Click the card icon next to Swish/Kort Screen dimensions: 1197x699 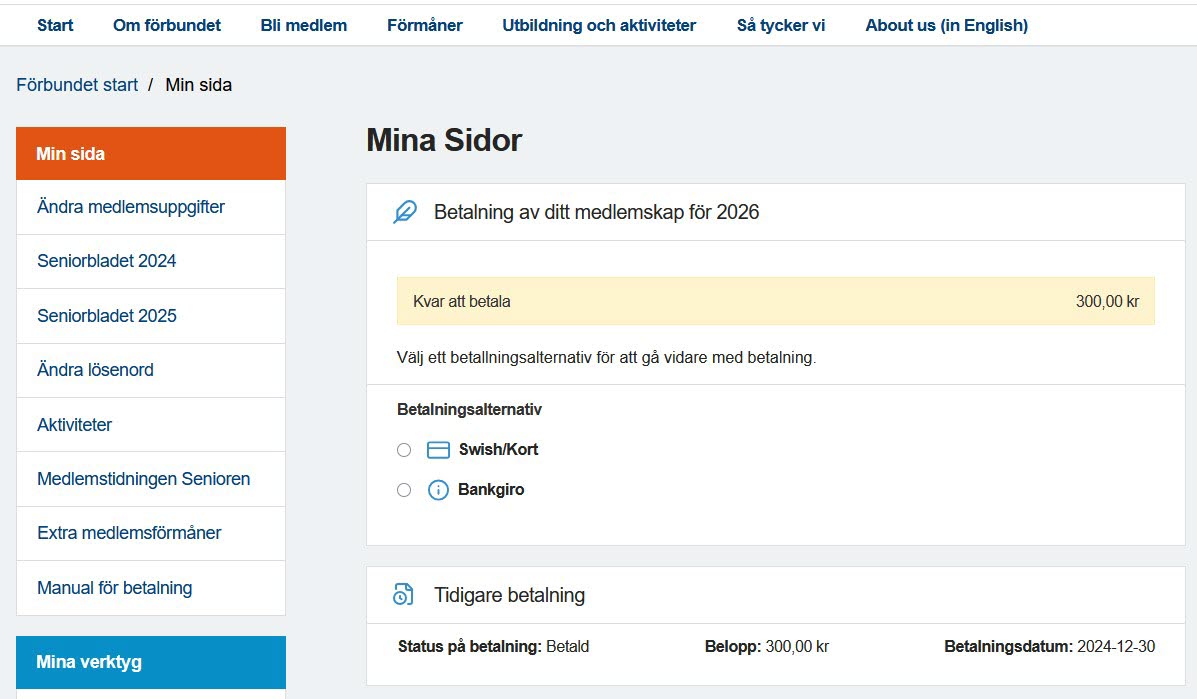438,450
